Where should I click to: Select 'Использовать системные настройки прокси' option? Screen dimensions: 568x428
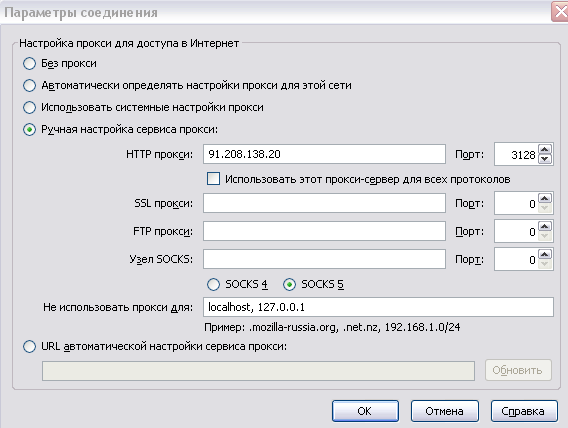(x=29, y=108)
